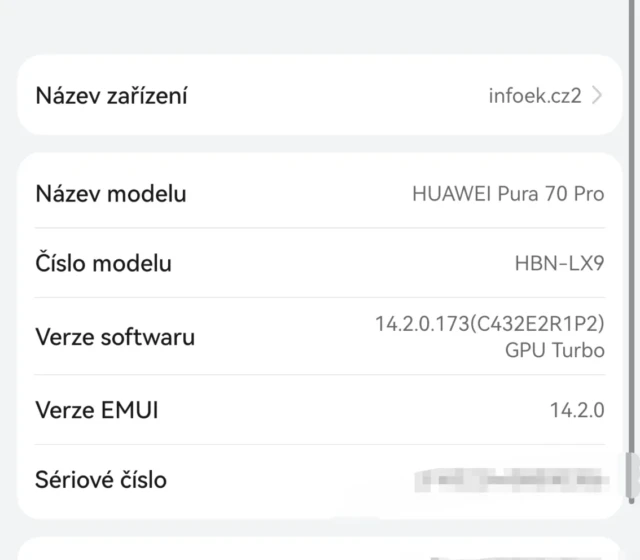Click the HUAWEI Pura 70 Pro value
Image resolution: width=640 pixels, height=560 pixels.
tap(508, 194)
